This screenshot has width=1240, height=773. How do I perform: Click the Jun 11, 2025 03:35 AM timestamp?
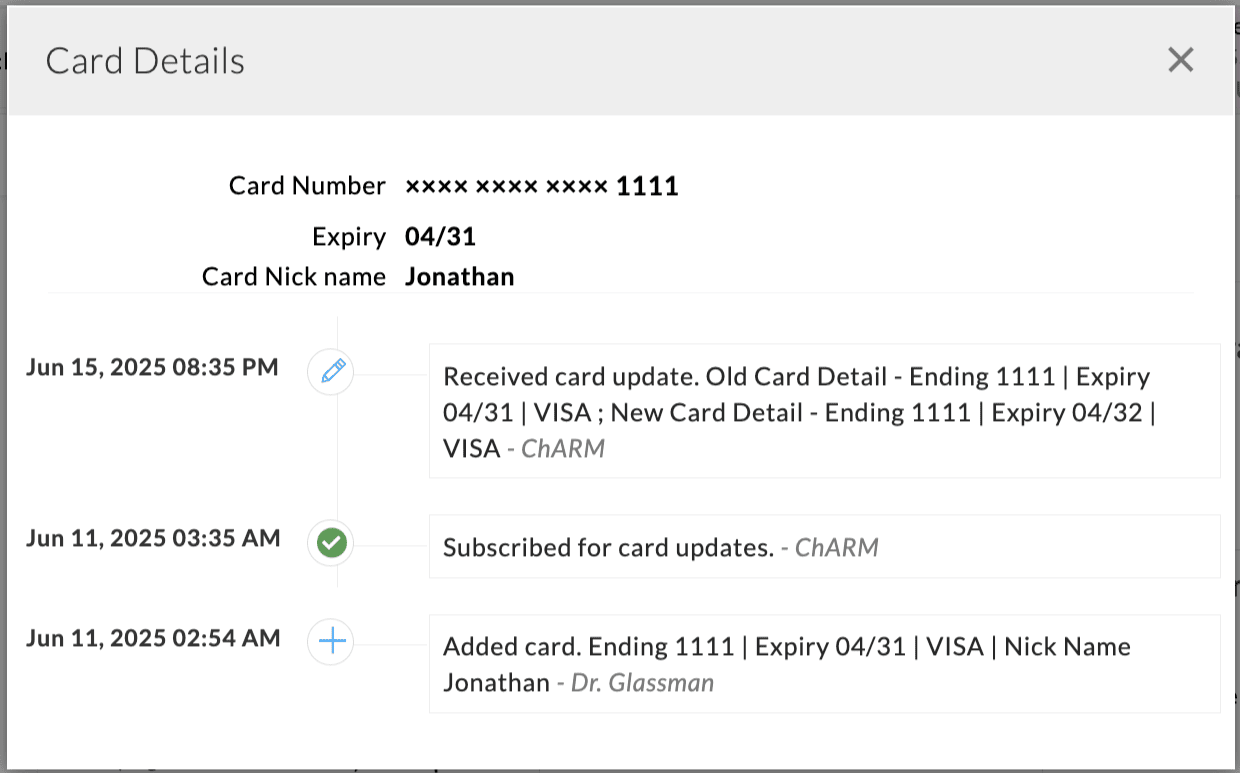pyautogui.click(x=152, y=538)
